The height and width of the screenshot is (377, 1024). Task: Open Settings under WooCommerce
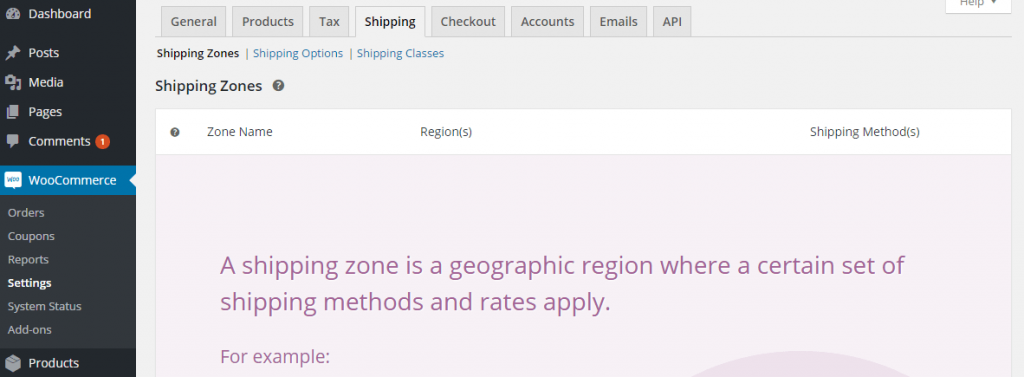click(29, 284)
